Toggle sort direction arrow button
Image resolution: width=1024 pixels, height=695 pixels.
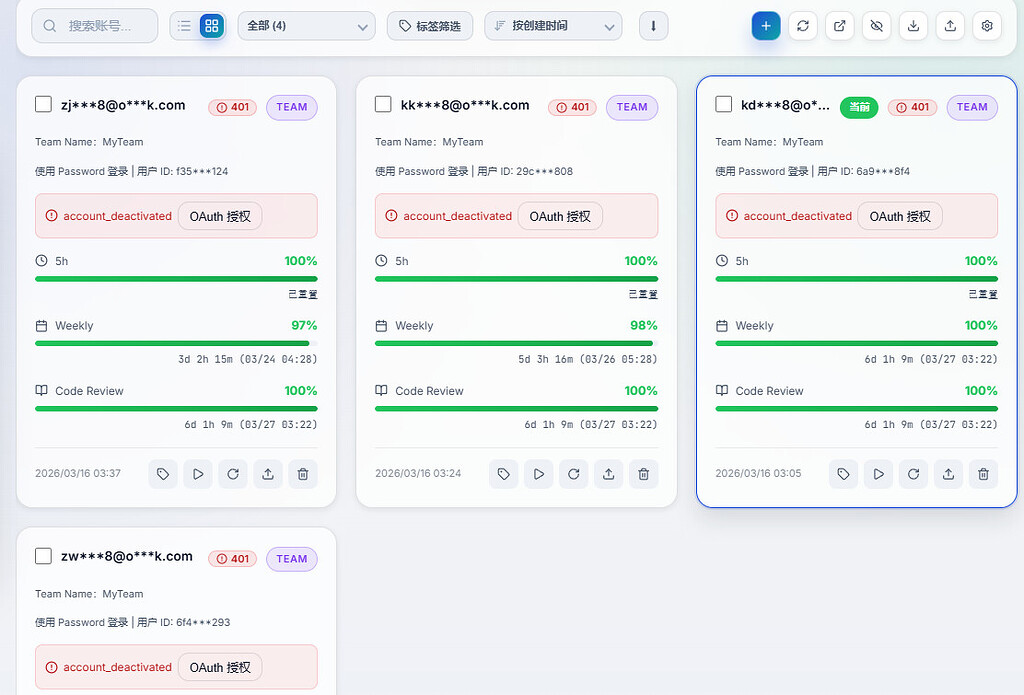tap(653, 26)
